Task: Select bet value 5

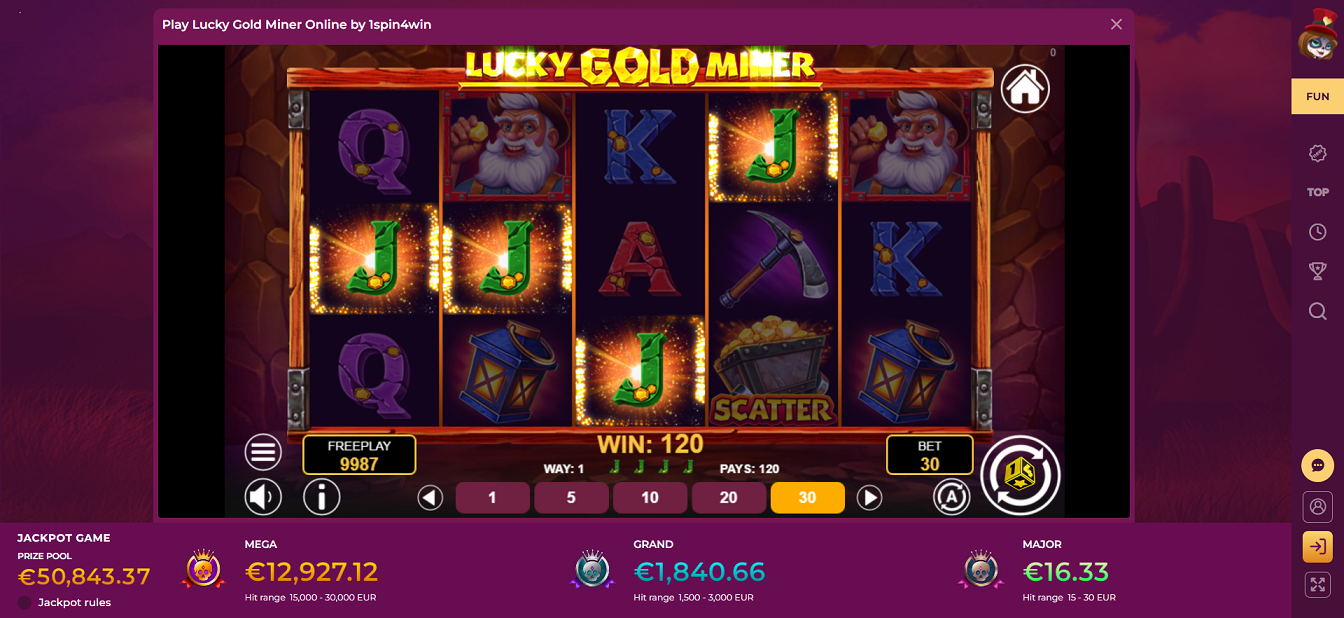Action: tap(571, 497)
